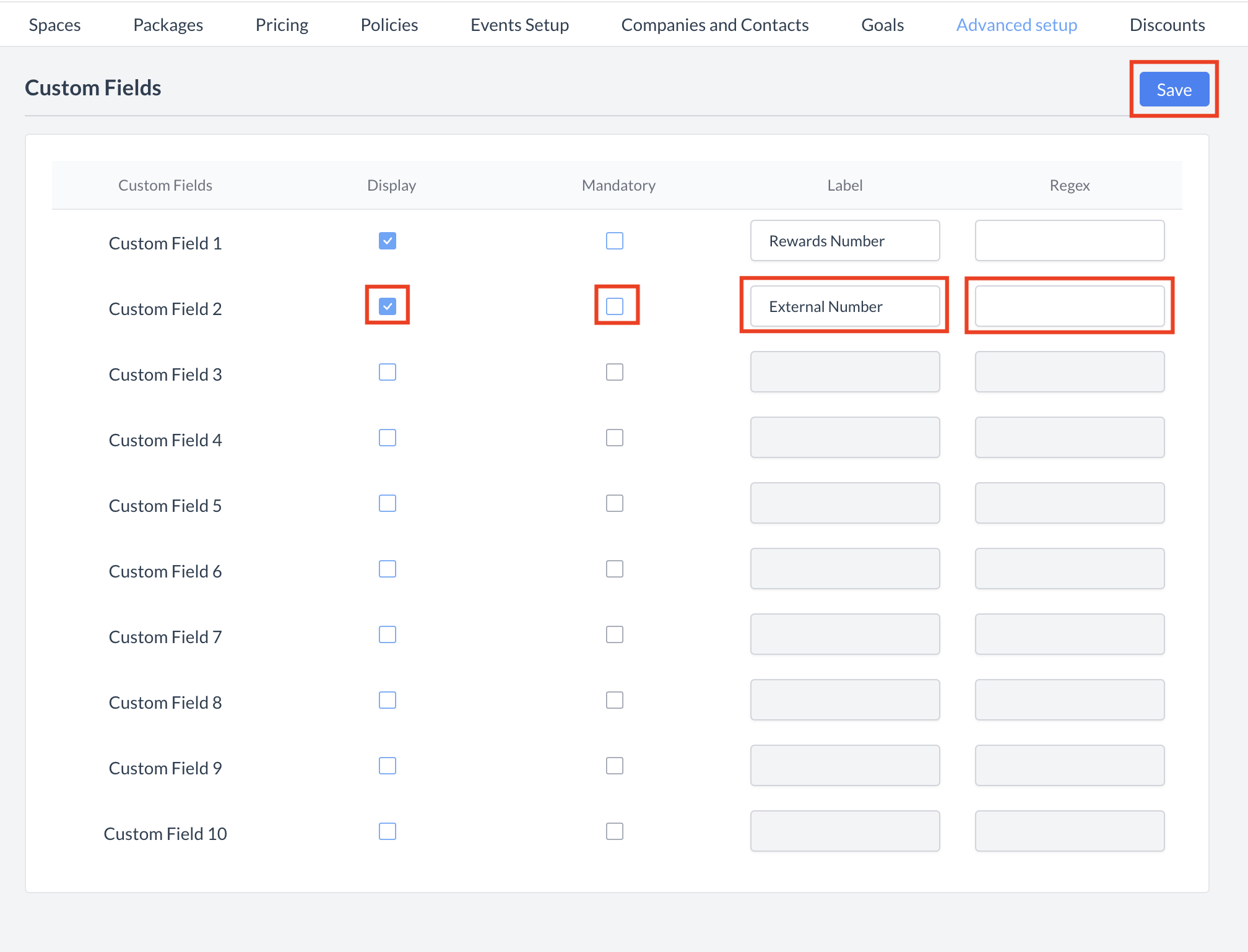Focus Regex field for Custom Field 1

(1069, 241)
